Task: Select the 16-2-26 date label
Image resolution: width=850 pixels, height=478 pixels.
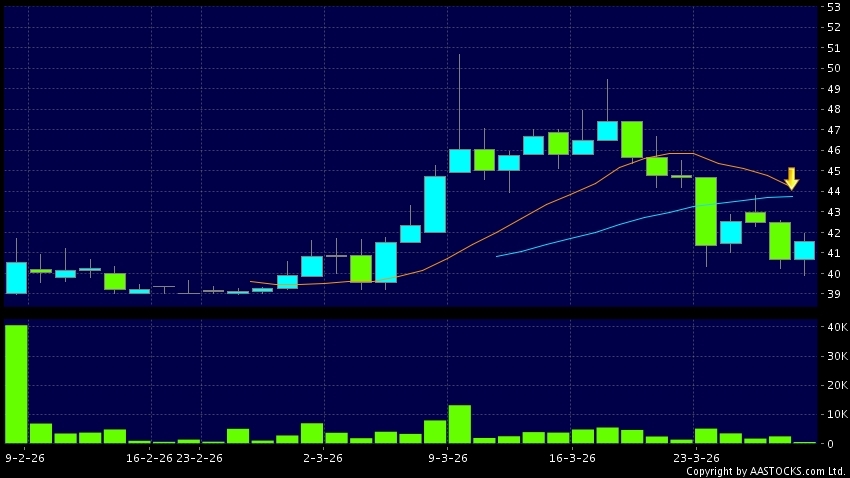Action: click(x=151, y=458)
